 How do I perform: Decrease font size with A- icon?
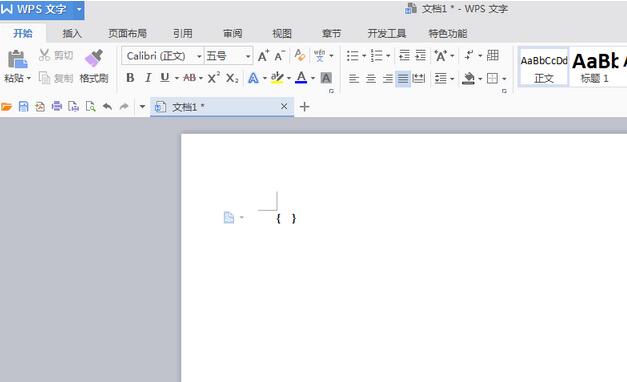(280, 56)
